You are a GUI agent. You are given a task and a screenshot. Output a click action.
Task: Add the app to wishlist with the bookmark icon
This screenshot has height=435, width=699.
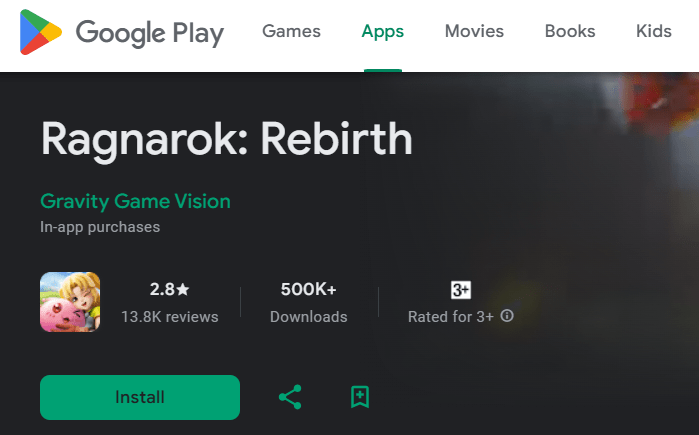360,397
